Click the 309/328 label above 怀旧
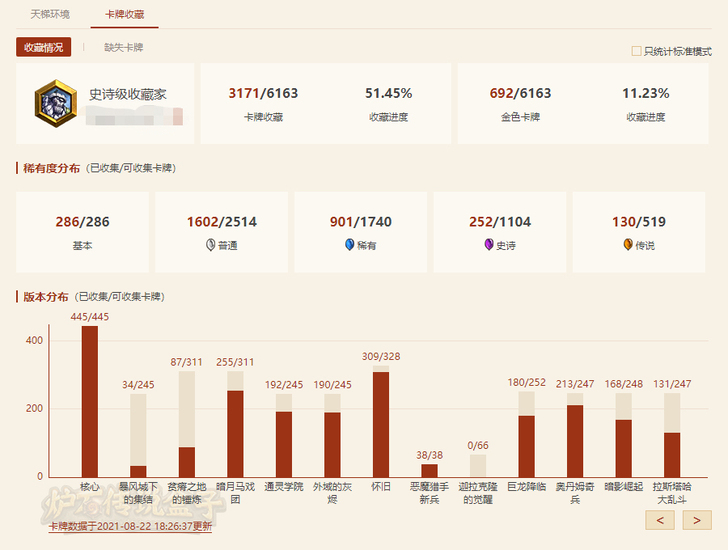 pyautogui.click(x=381, y=356)
